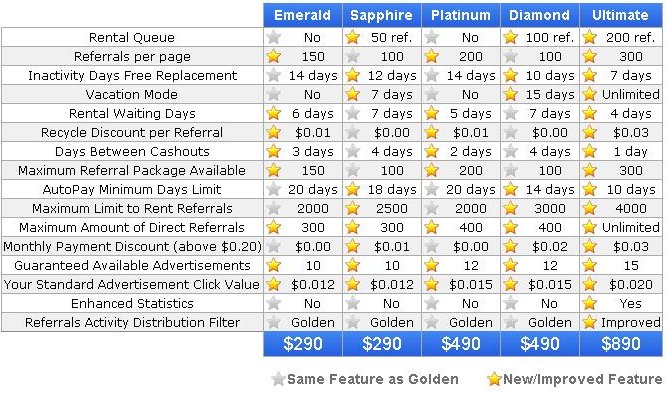Click the Referrals Activity Distribution Filter row label
The image size is (666, 398).
pyautogui.click(x=133, y=322)
